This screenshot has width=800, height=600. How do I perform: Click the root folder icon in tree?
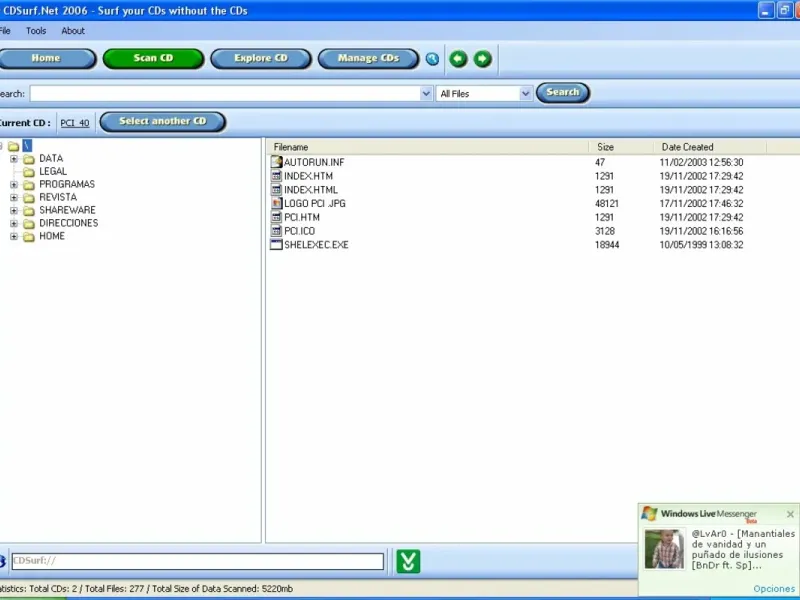click(13, 146)
